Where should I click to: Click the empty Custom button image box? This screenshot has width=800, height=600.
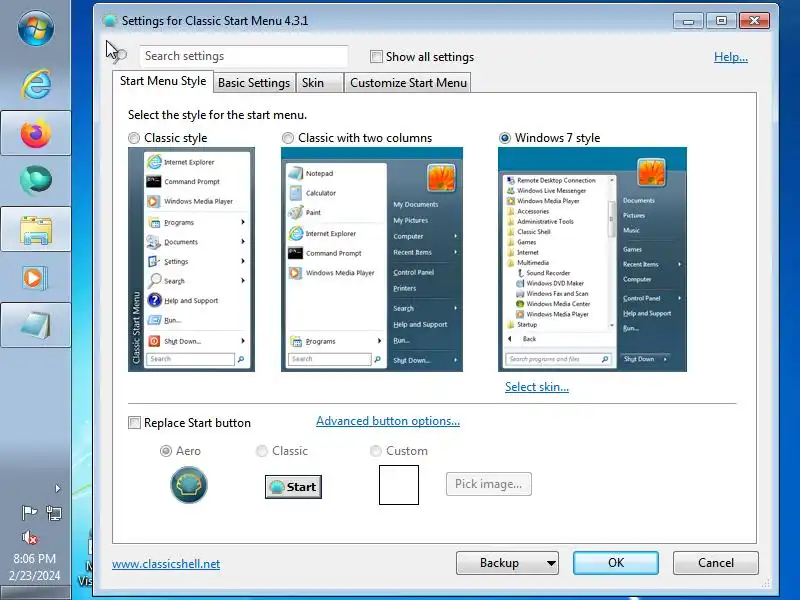(399, 485)
